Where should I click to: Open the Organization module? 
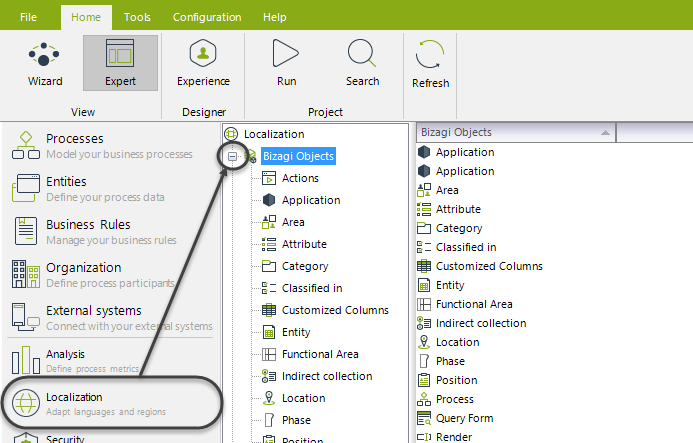(94, 274)
